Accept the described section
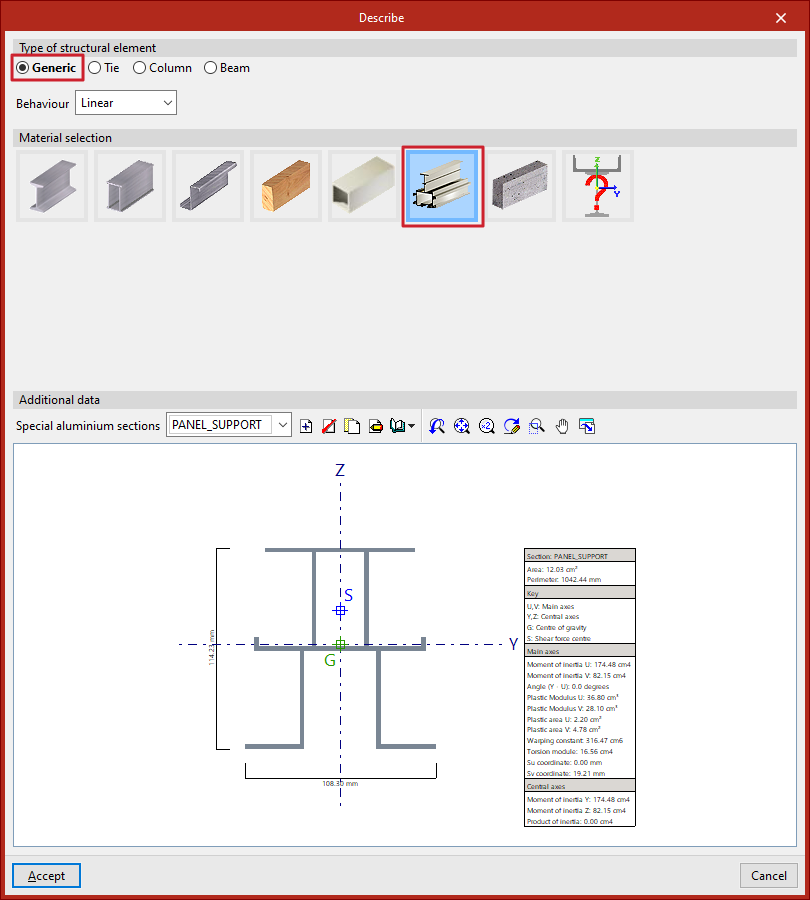The image size is (810, 900). click(x=46, y=875)
